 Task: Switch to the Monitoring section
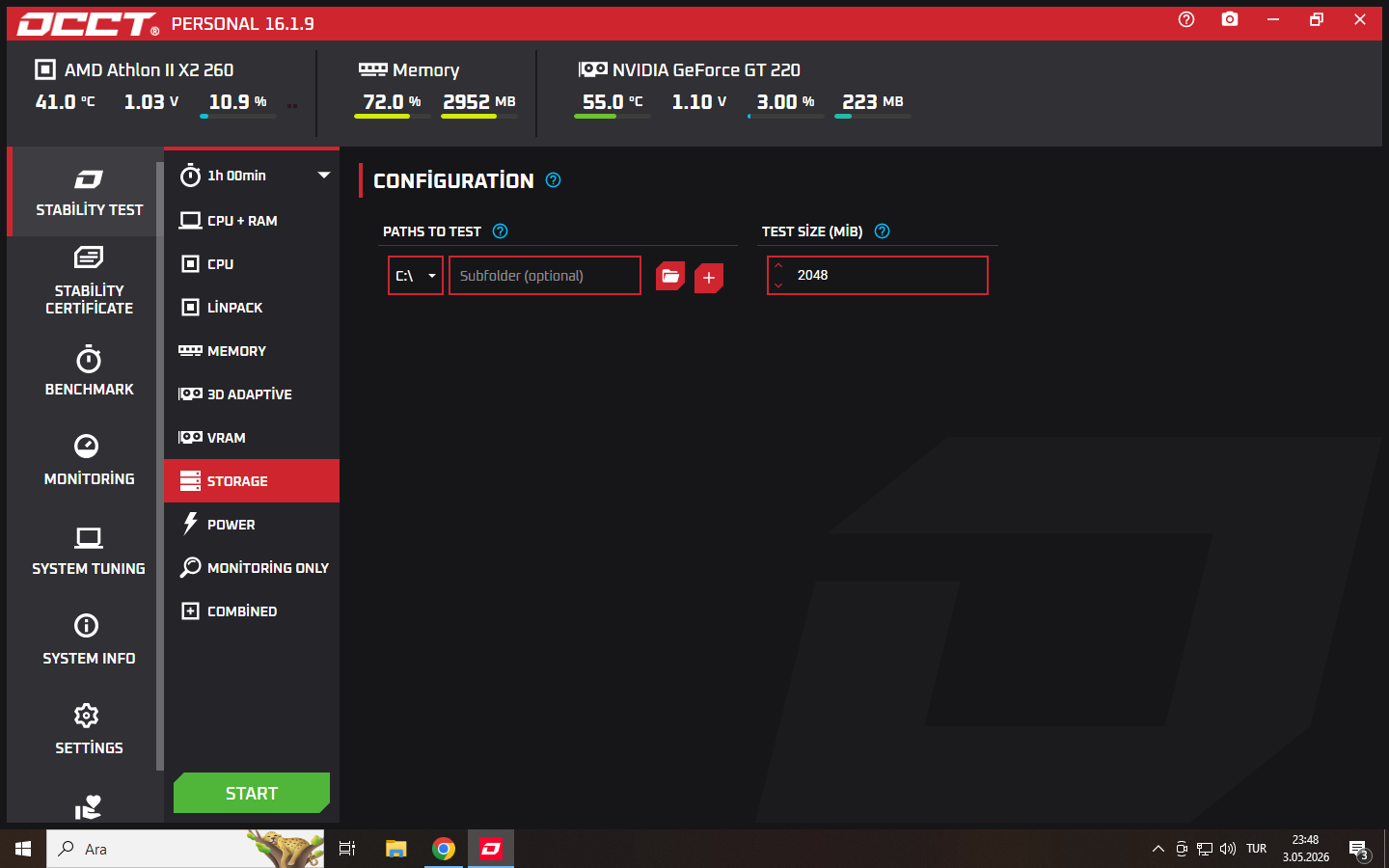89,460
